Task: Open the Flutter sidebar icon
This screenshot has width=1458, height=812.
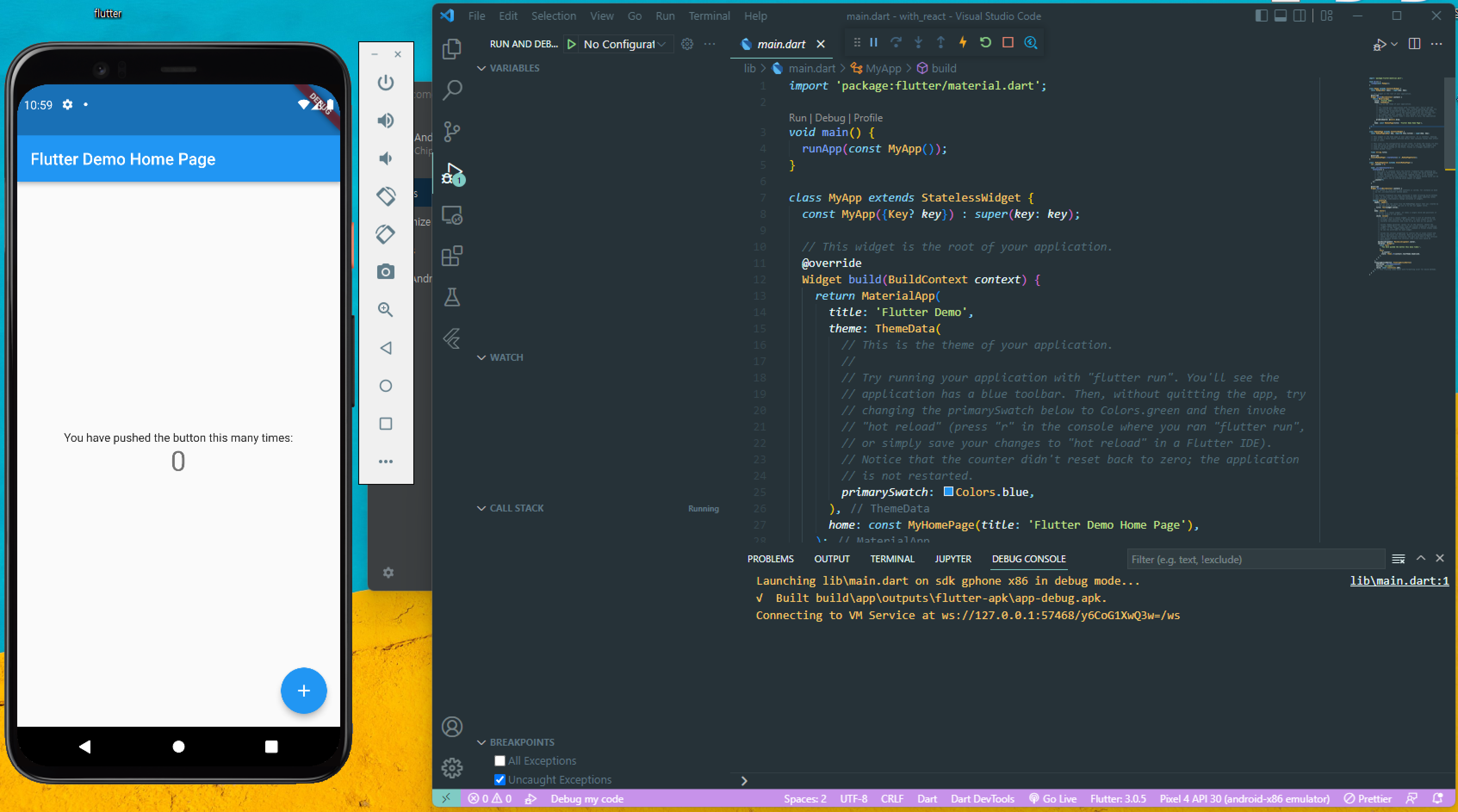Action: coord(452,338)
